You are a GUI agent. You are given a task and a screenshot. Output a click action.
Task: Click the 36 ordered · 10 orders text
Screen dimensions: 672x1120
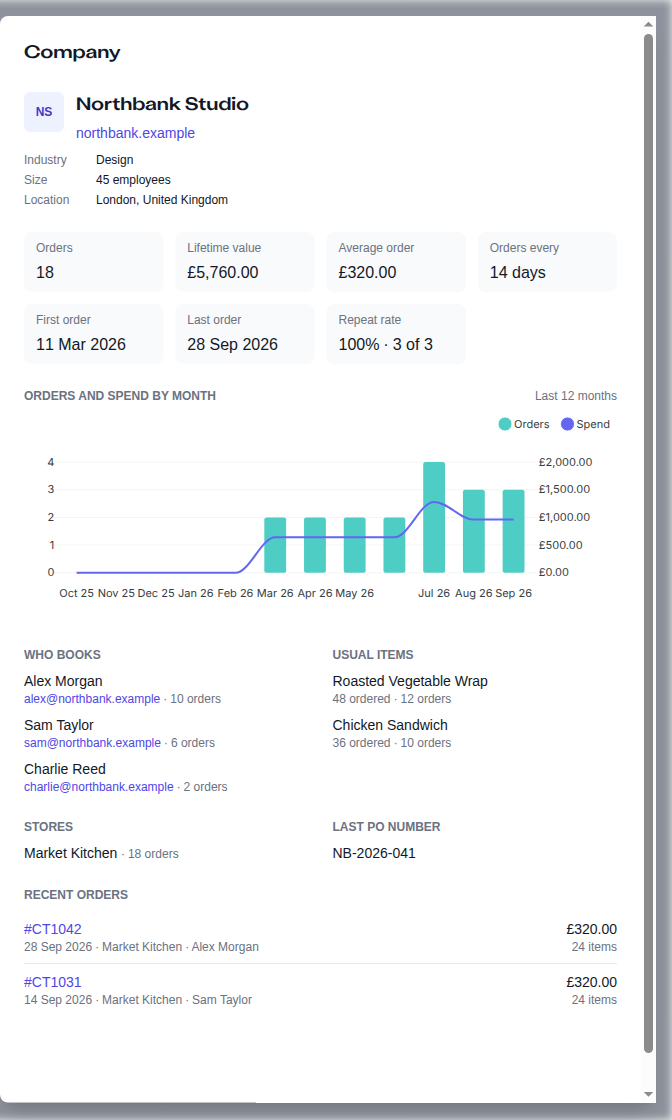tap(392, 743)
